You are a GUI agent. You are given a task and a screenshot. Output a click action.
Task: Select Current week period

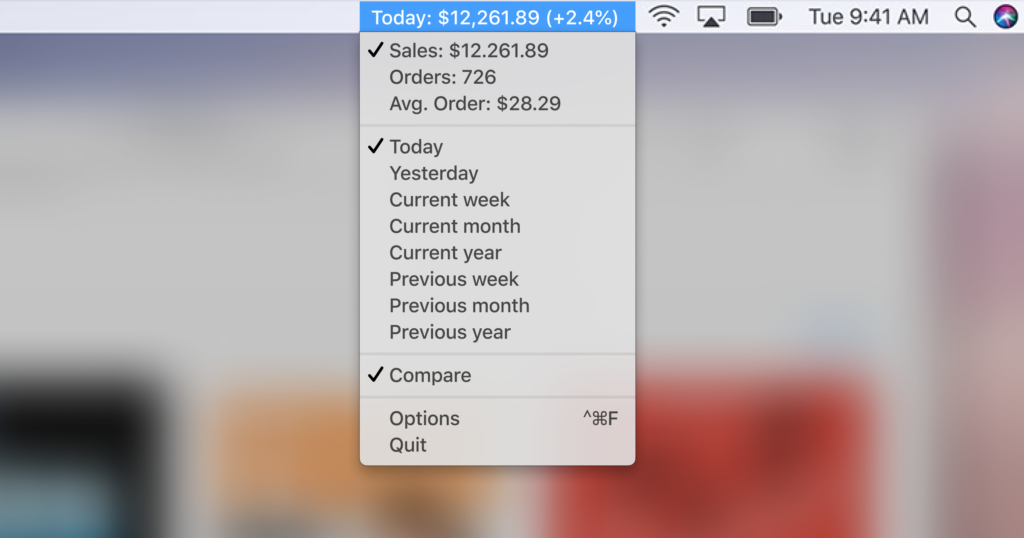click(497, 199)
